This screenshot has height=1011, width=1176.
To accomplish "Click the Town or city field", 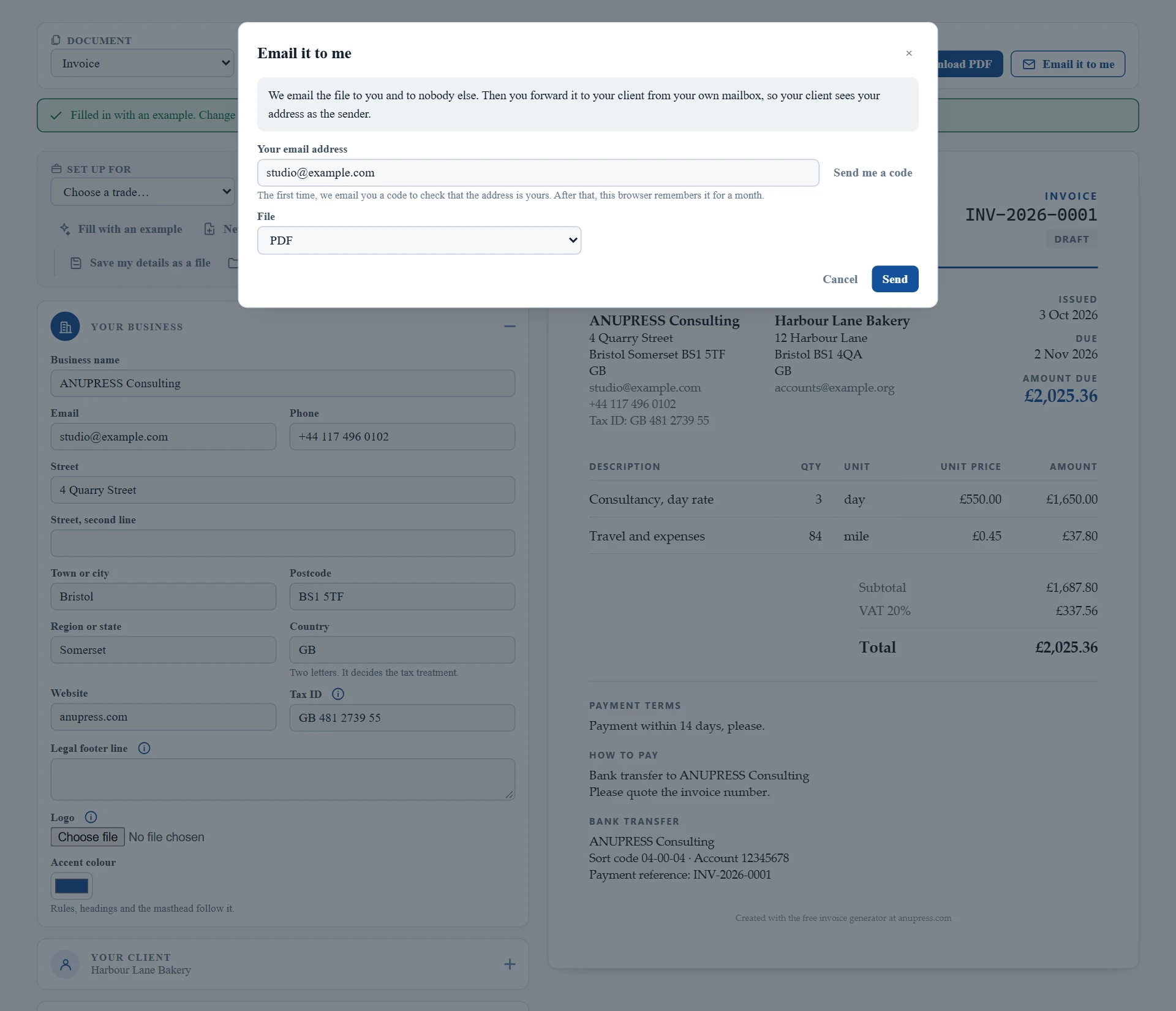I will tap(164, 596).
